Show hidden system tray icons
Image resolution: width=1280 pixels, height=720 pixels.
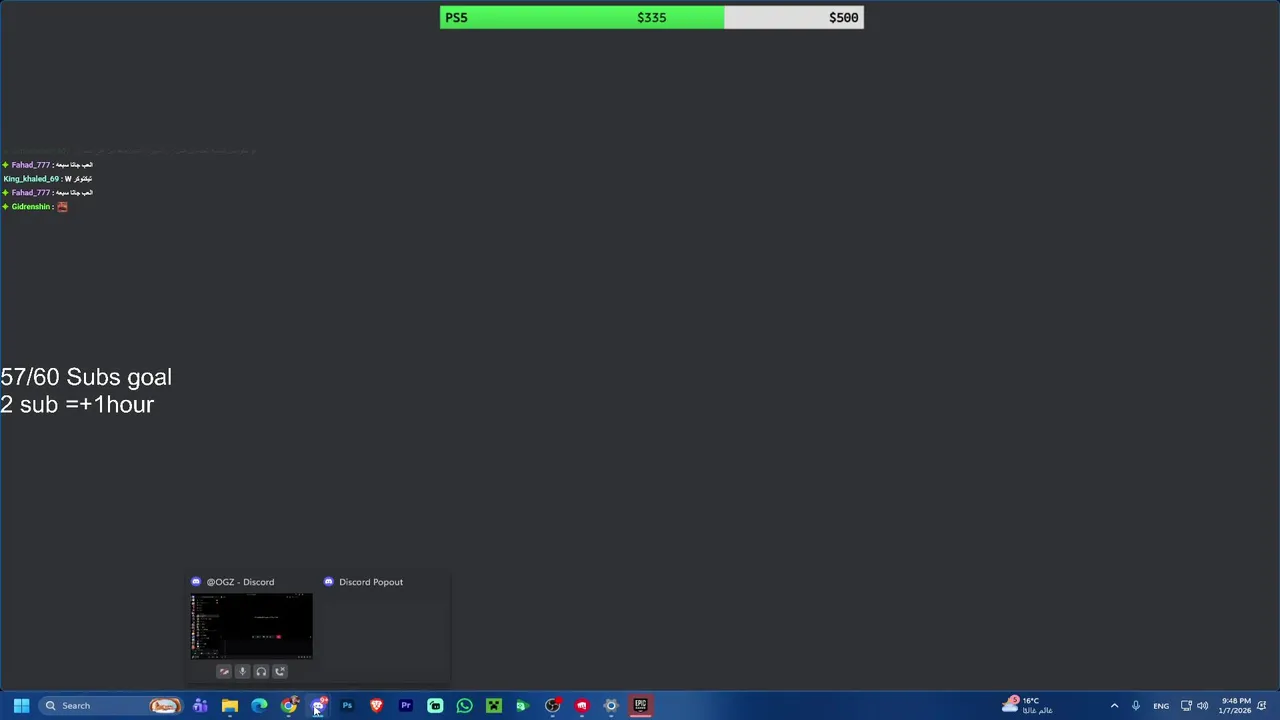pyautogui.click(x=1114, y=706)
